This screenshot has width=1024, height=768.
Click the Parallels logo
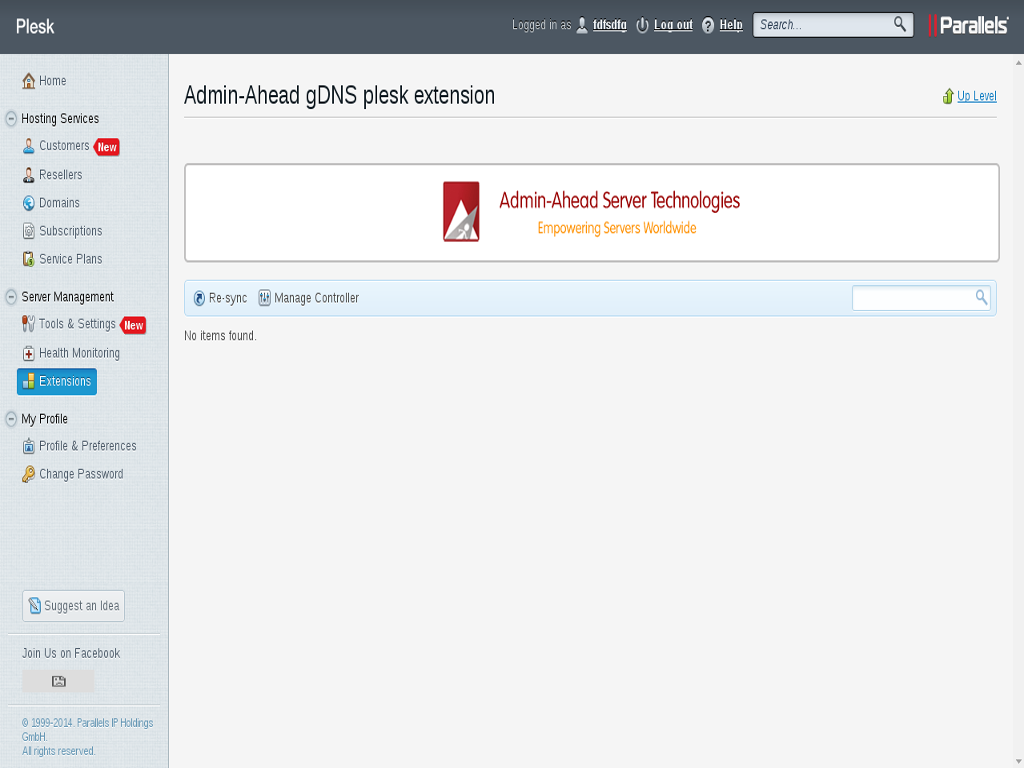(x=968, y=25)
